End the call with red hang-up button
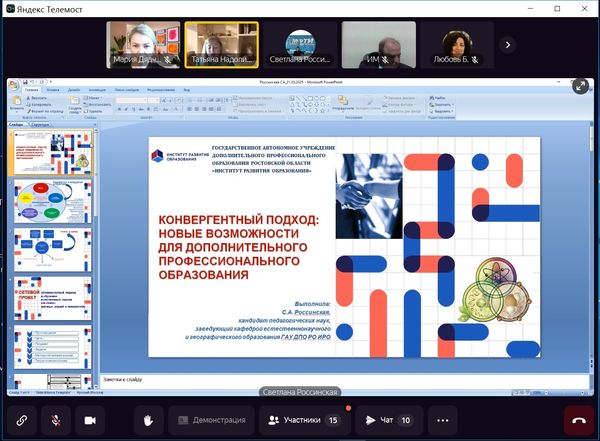600x441 pixels. (x=578, y=420)
